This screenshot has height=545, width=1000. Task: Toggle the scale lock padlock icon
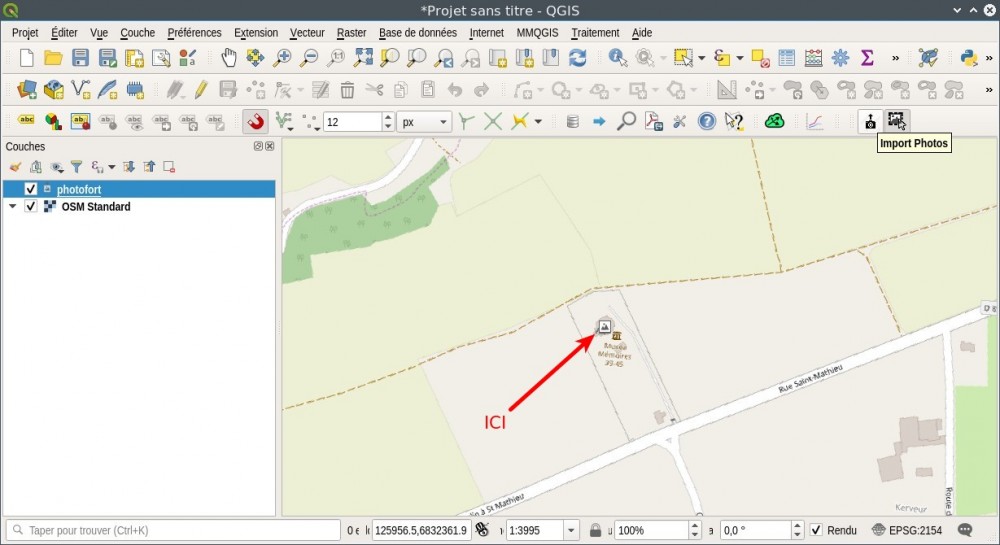click(595, 530)
